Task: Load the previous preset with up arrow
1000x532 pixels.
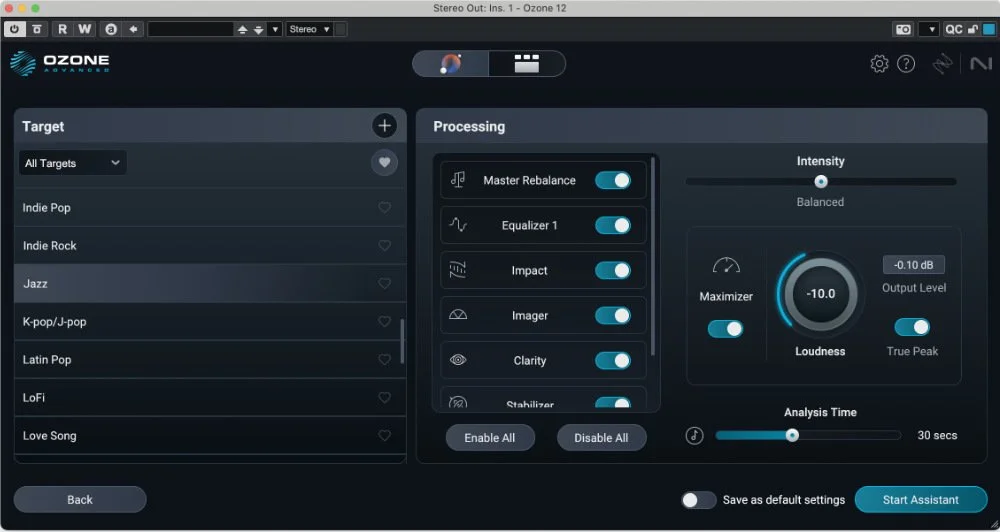Action: (242, 29)
